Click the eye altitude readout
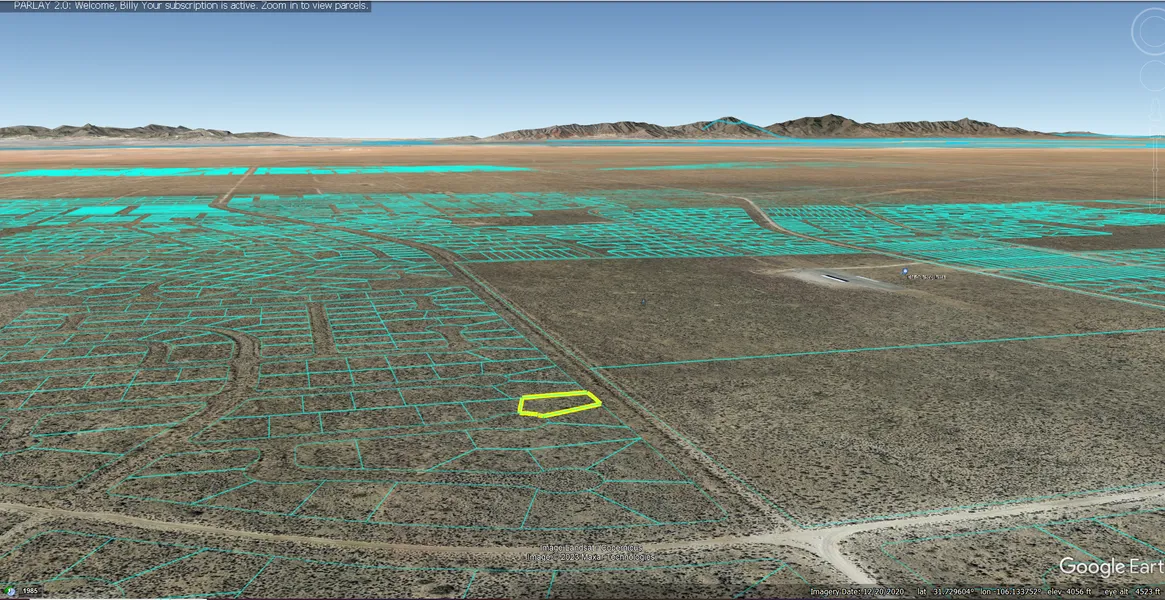 1132,592
